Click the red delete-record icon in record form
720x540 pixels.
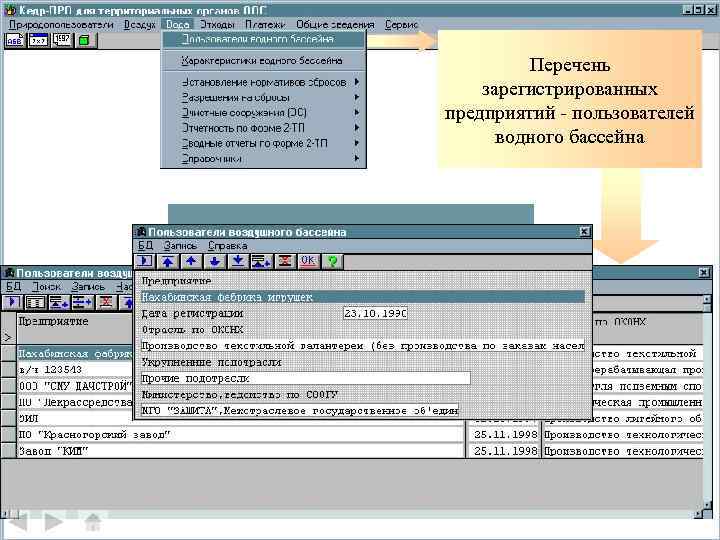click(285, 261)
